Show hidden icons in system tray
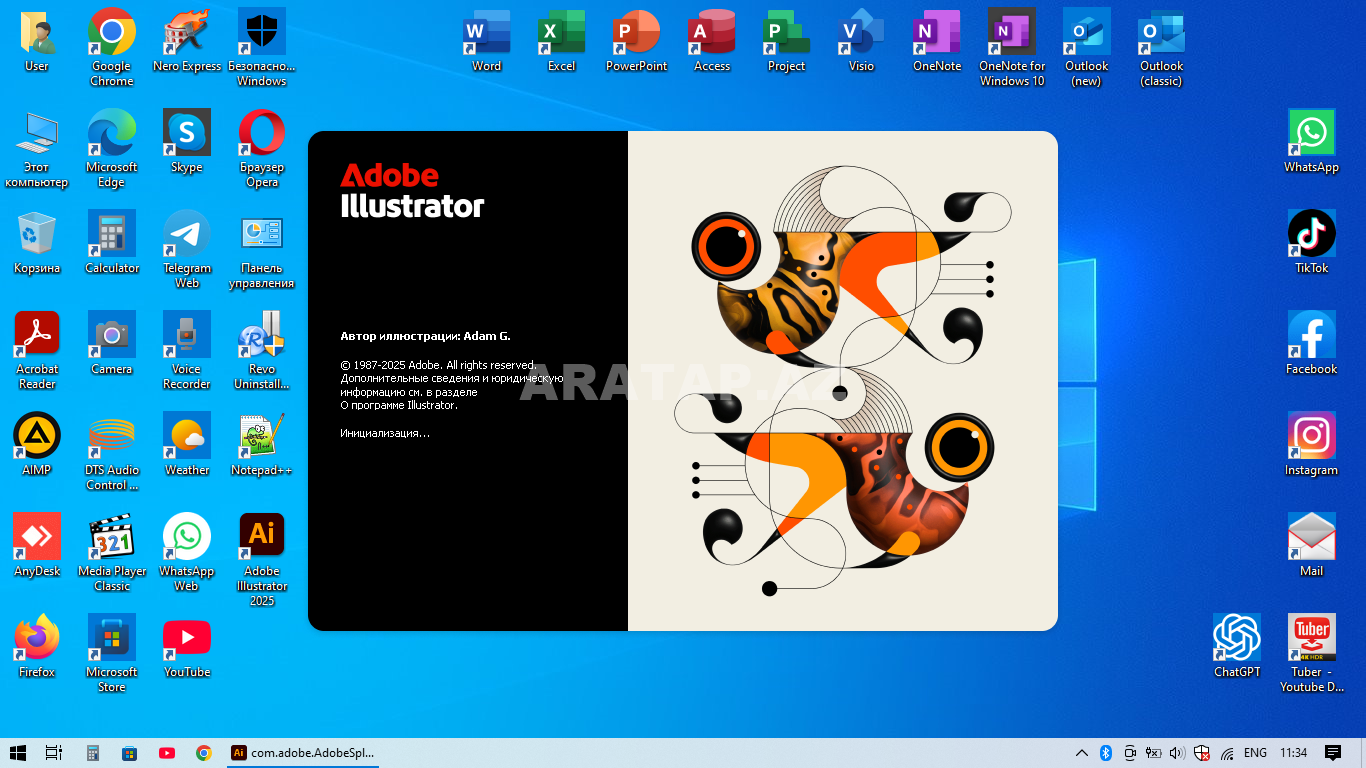This screenshot has width=1366, height=768. 1082,753
